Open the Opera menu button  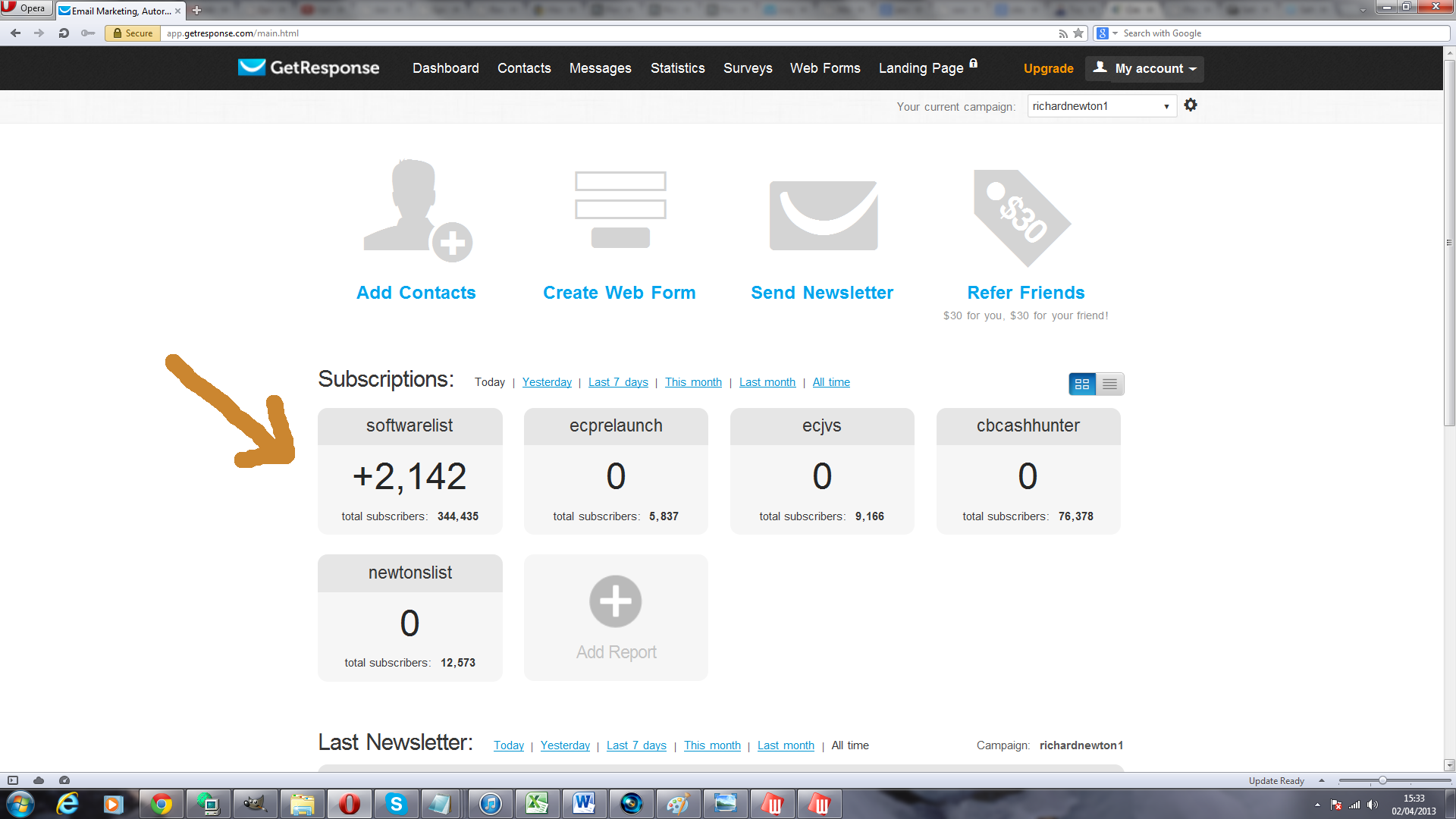(x=26, y=8)
